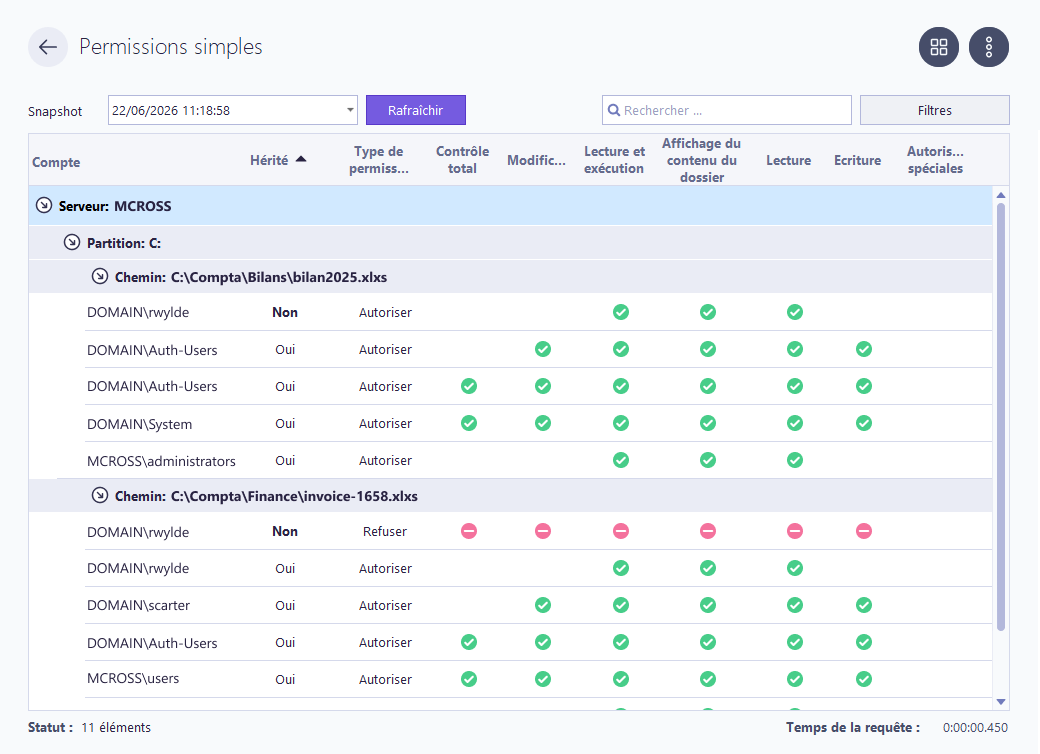Image resolution: width=1040 pixels, height=754 pixels.
Task: Sort by the Lecture column header
Action: pos(789,160)
